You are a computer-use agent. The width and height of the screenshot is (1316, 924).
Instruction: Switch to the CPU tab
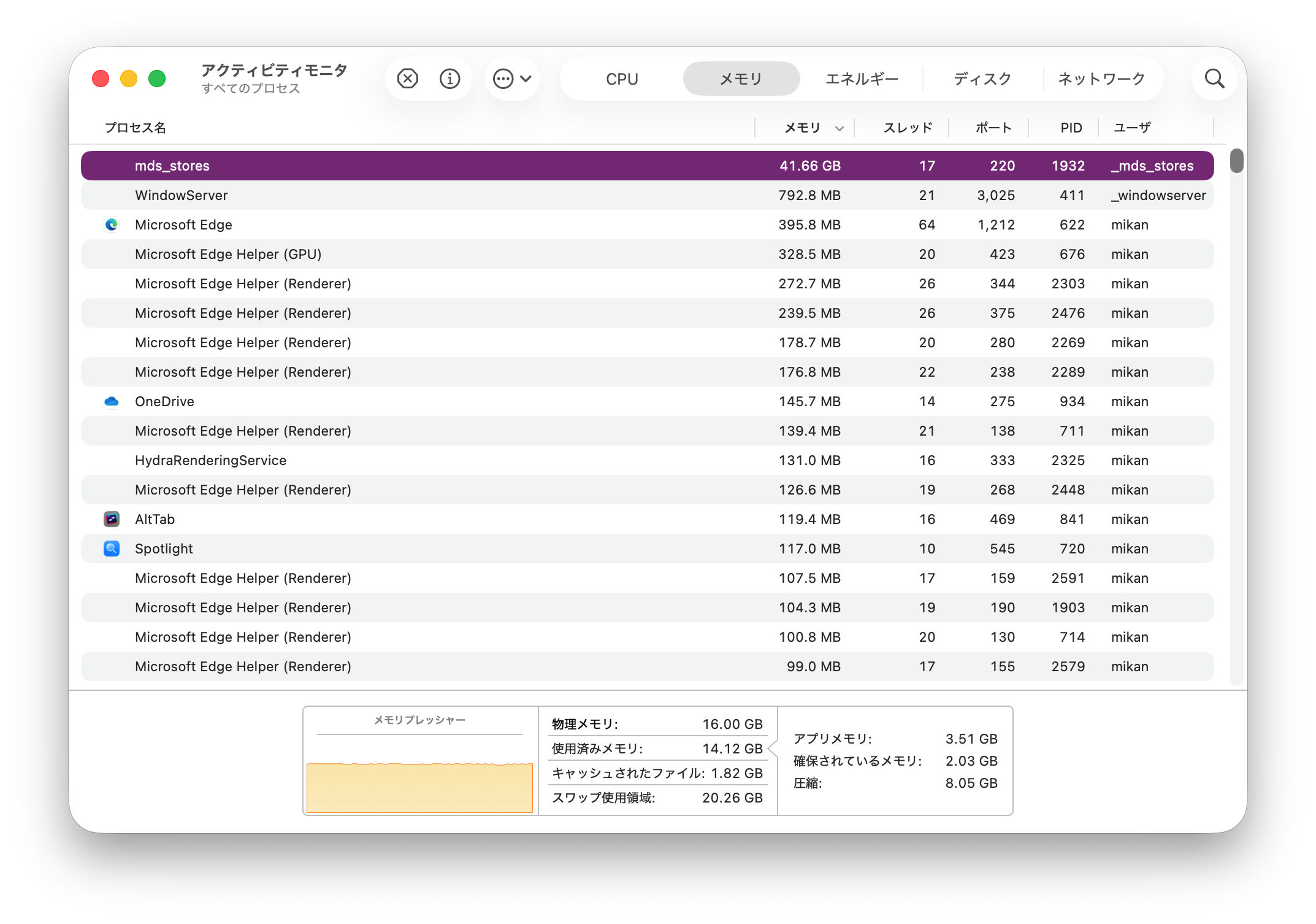coord(622,79)
